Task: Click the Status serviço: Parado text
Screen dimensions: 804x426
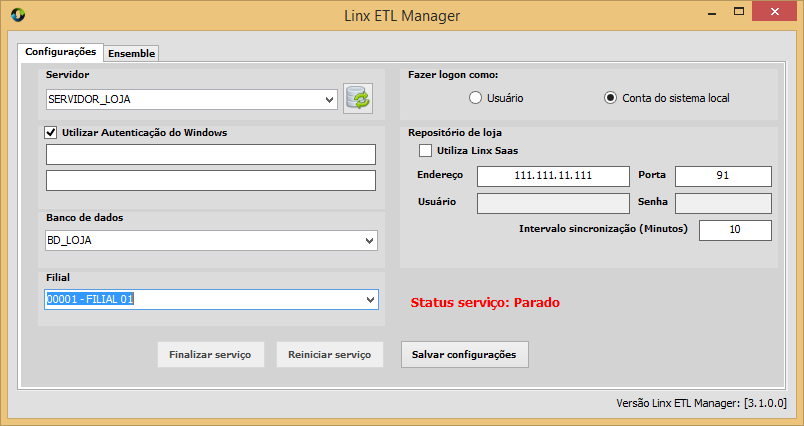Action: tap(485, 302)
